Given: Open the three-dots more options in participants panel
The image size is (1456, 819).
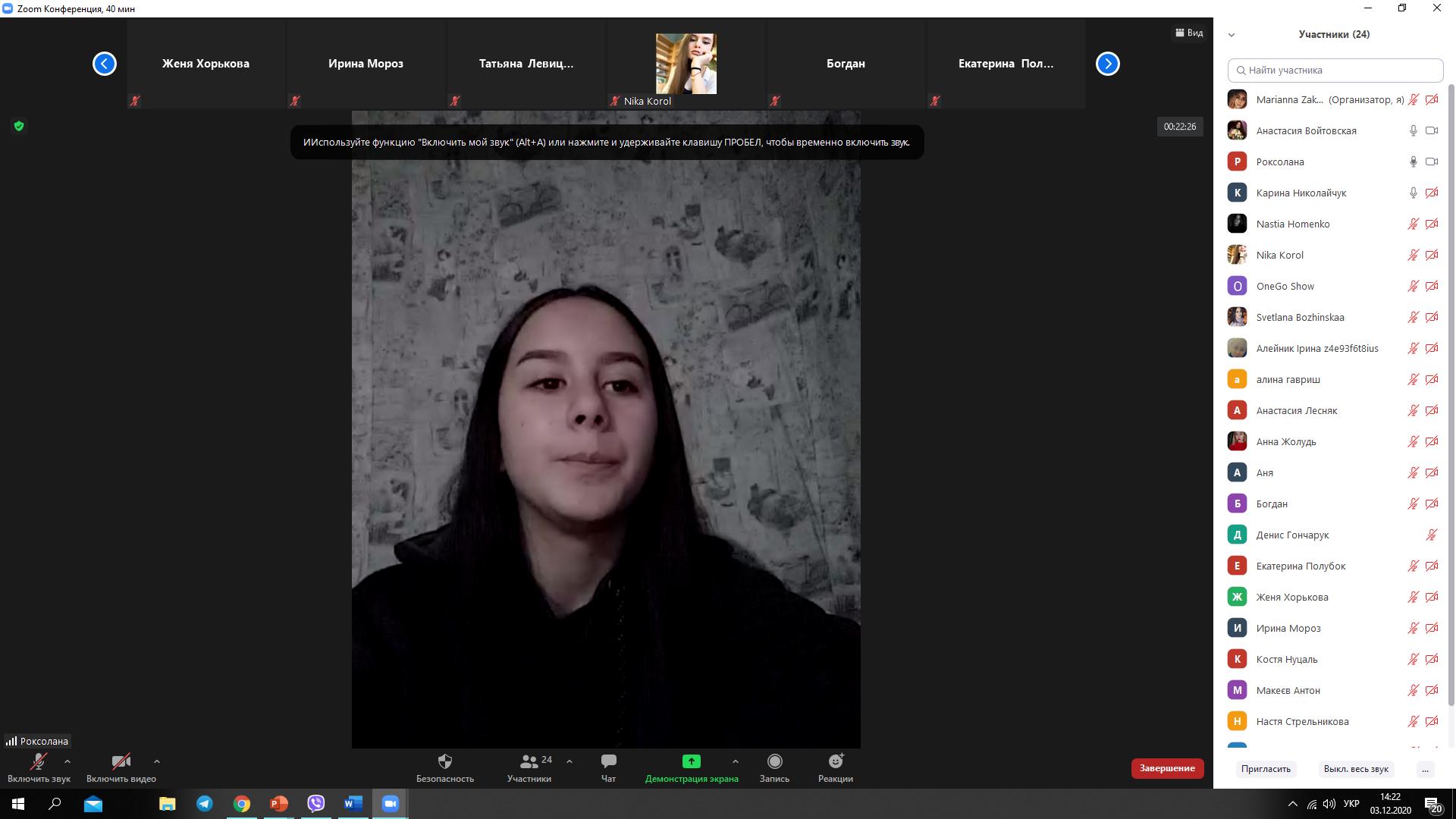Looking at the screenshot, I should click(1425, 769).
